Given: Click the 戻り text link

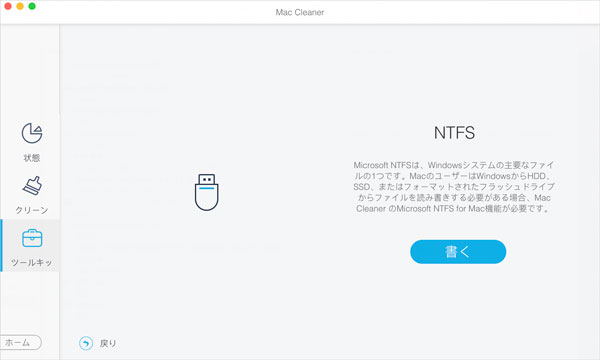Looking at the screenshot, I should [x=108, y=343].
